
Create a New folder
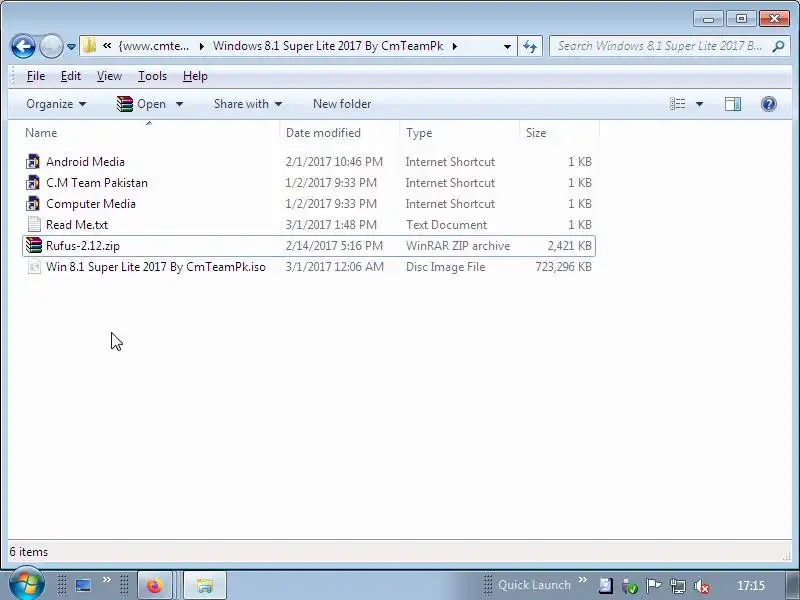(x=342, y=104)
